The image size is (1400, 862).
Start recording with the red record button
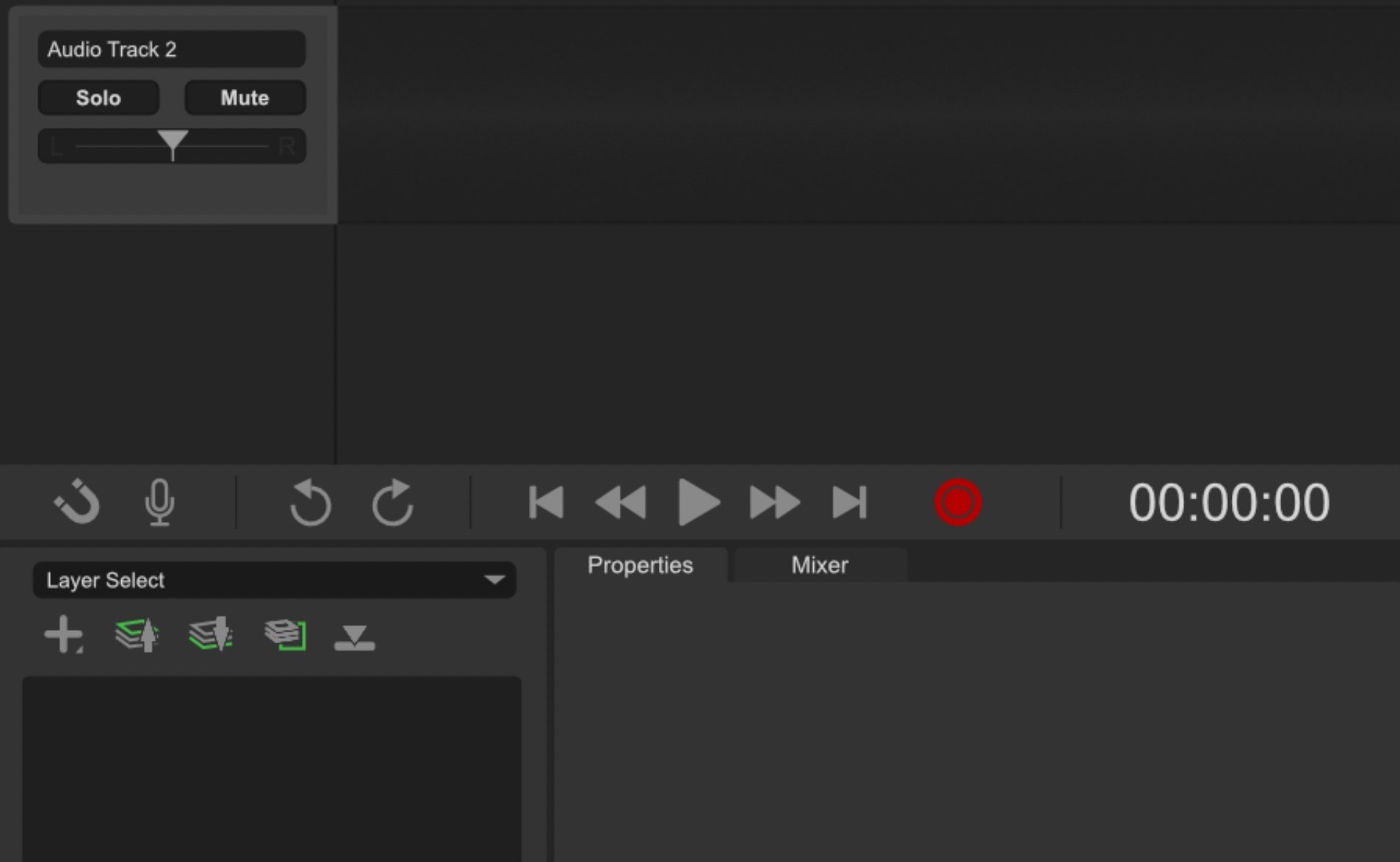point(958,502)
